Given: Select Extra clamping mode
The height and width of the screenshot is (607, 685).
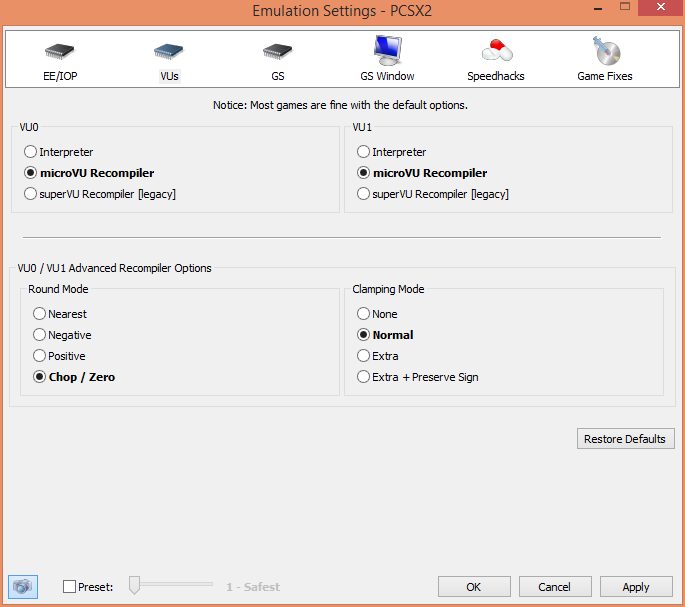Looking at the screenshot, I should point(364,356).
